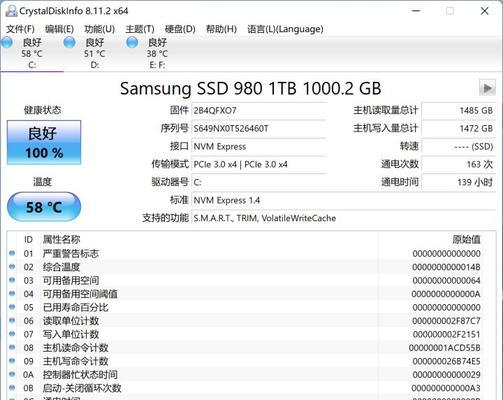Click status dot of attribute 08 row
This screenshot has height=400, width=503.
click(x=12, y=347)
